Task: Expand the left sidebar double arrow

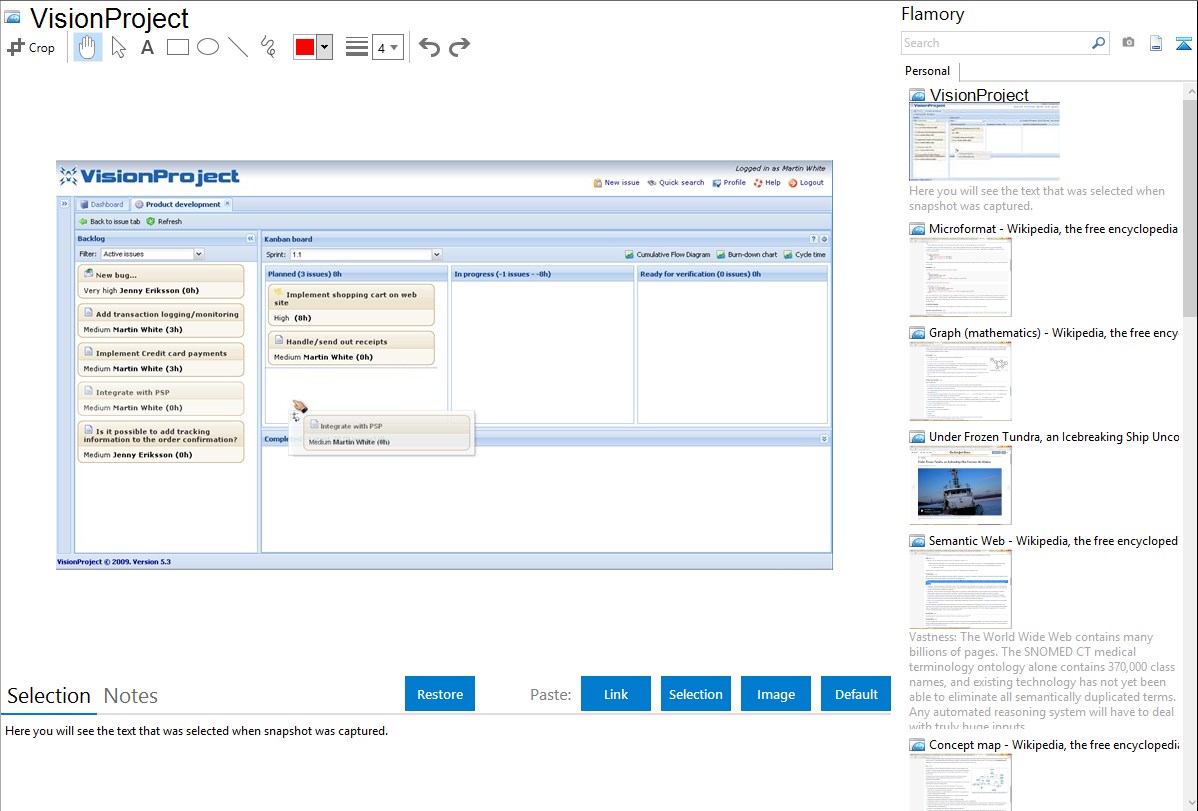Action: coord(64,203)
